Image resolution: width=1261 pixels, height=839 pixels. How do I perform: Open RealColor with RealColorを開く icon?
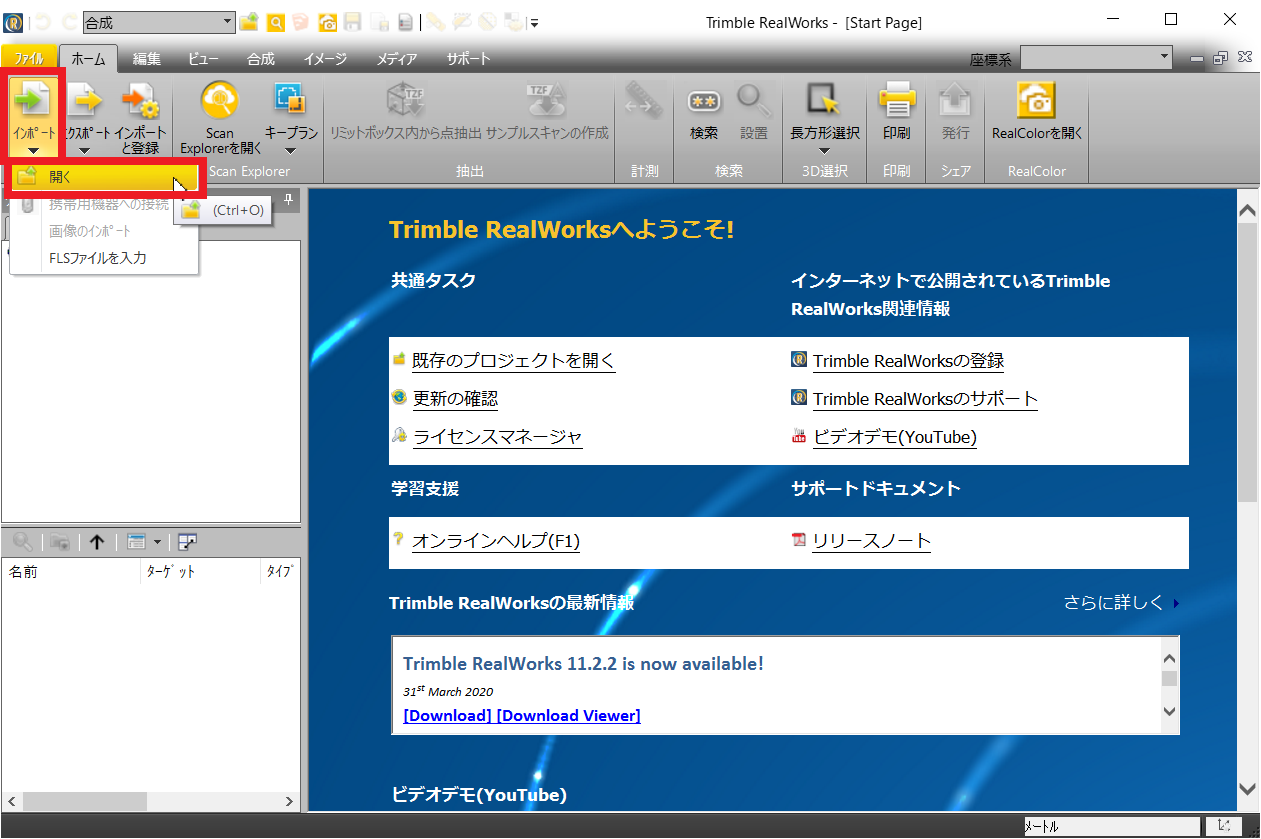[x=1037, y=99]
